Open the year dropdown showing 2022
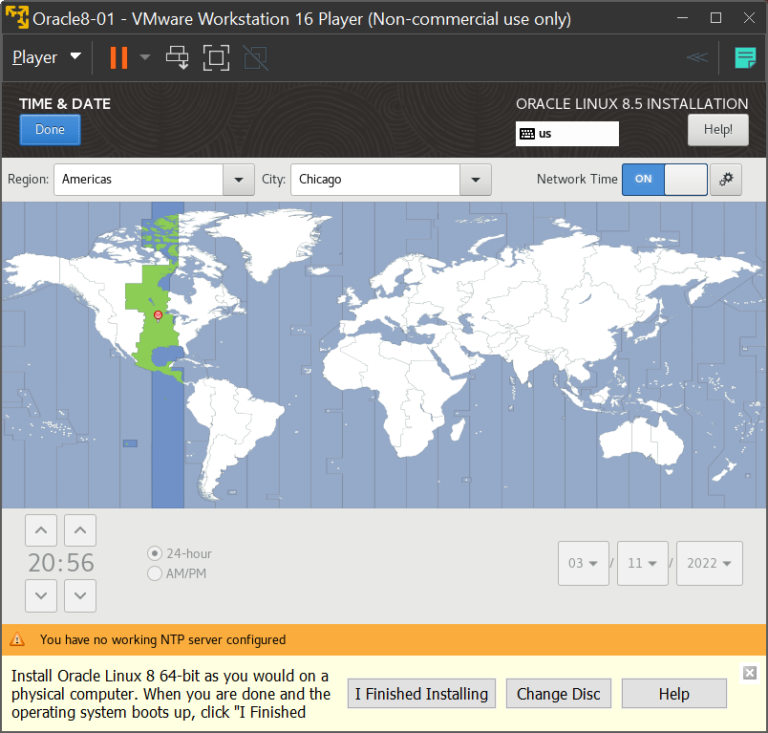The height and width of the screenshot is (733, 768). 709,564
